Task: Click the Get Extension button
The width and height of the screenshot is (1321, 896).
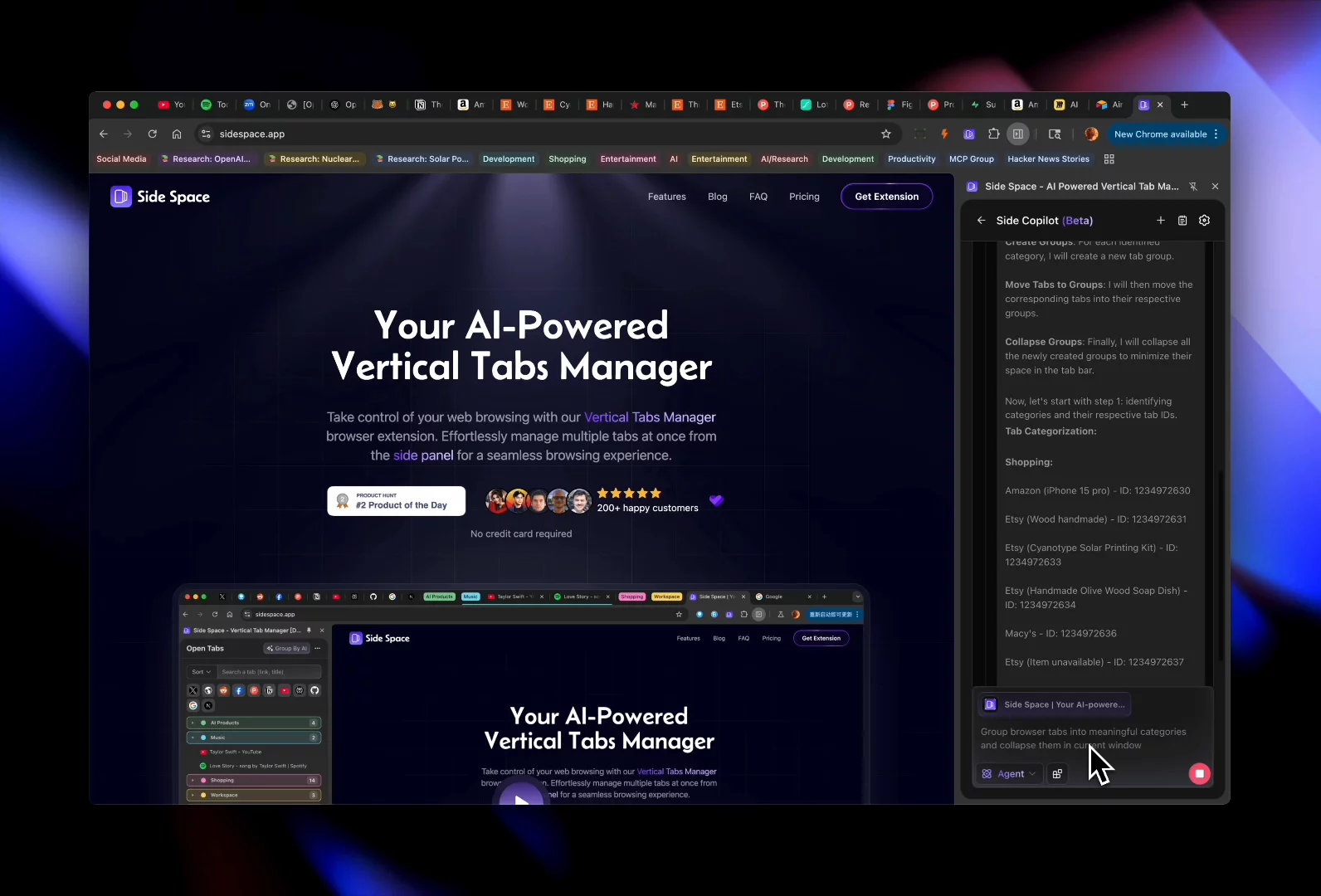Action: [x=887, y=197]
